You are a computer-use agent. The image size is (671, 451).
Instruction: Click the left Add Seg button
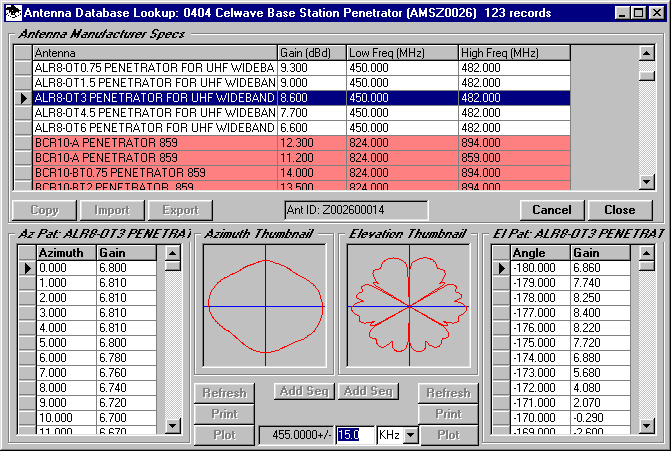(304, 391)
